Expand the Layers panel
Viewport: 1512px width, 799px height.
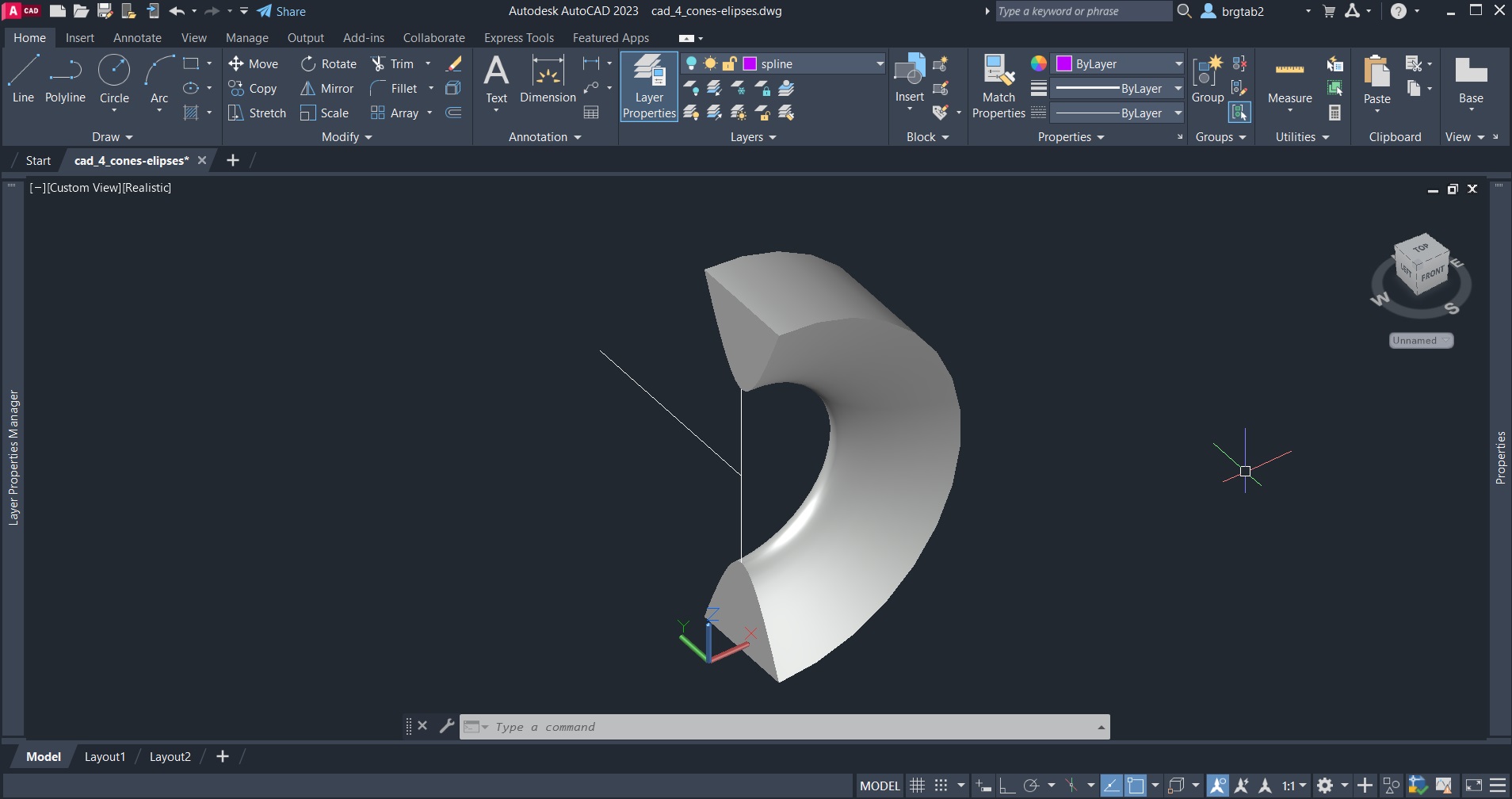click(x=753, y=137)
